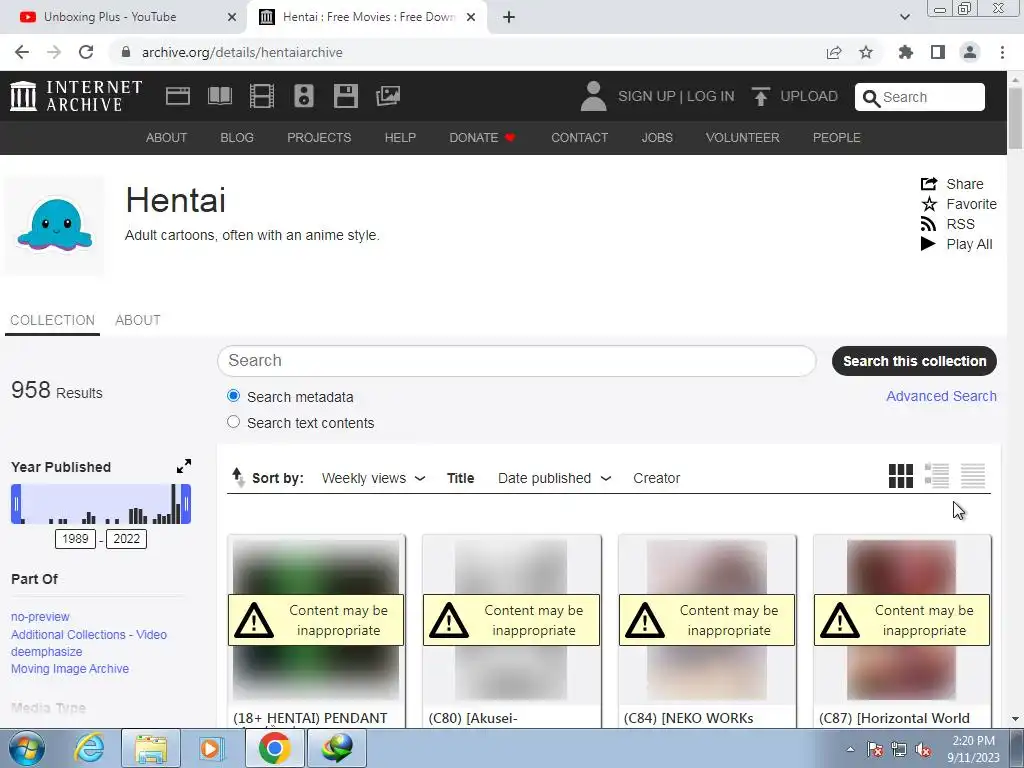Toggle sort direction arrows icon
The width and height of the screenshot is (1024, 768).
[x=238, y=477]
